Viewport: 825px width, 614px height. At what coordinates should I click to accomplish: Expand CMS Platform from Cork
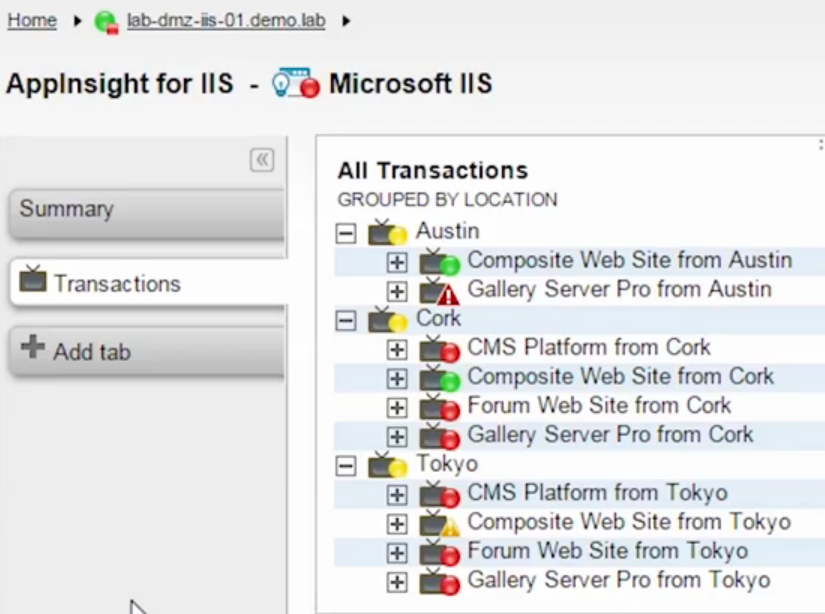pos(397,349)
